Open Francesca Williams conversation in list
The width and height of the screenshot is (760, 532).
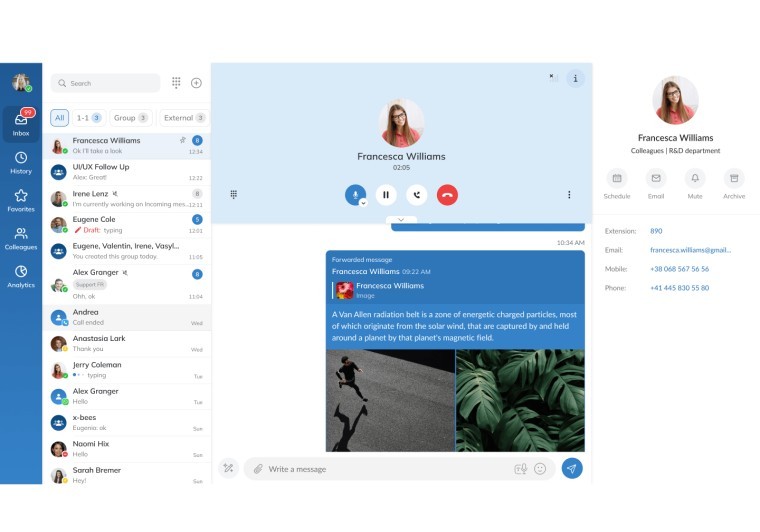point(127,146)
